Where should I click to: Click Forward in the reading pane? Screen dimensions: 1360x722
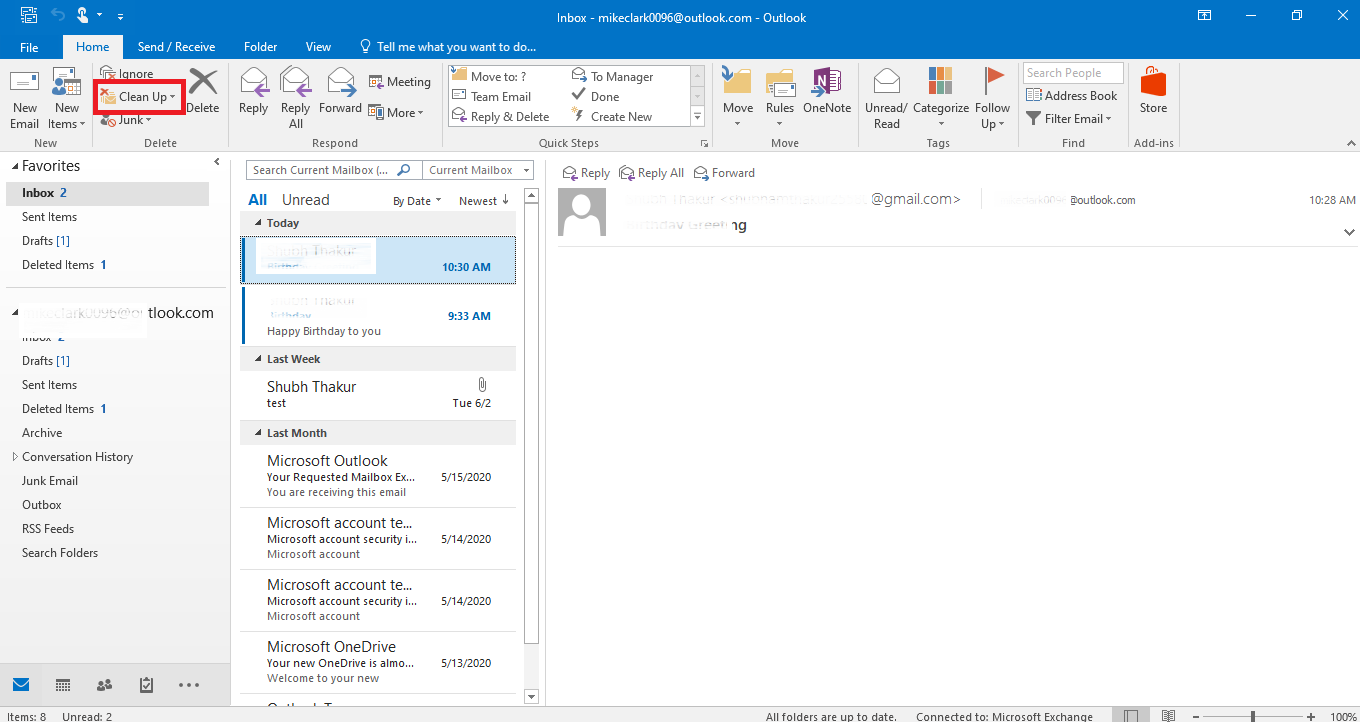[x=724, y=173]
